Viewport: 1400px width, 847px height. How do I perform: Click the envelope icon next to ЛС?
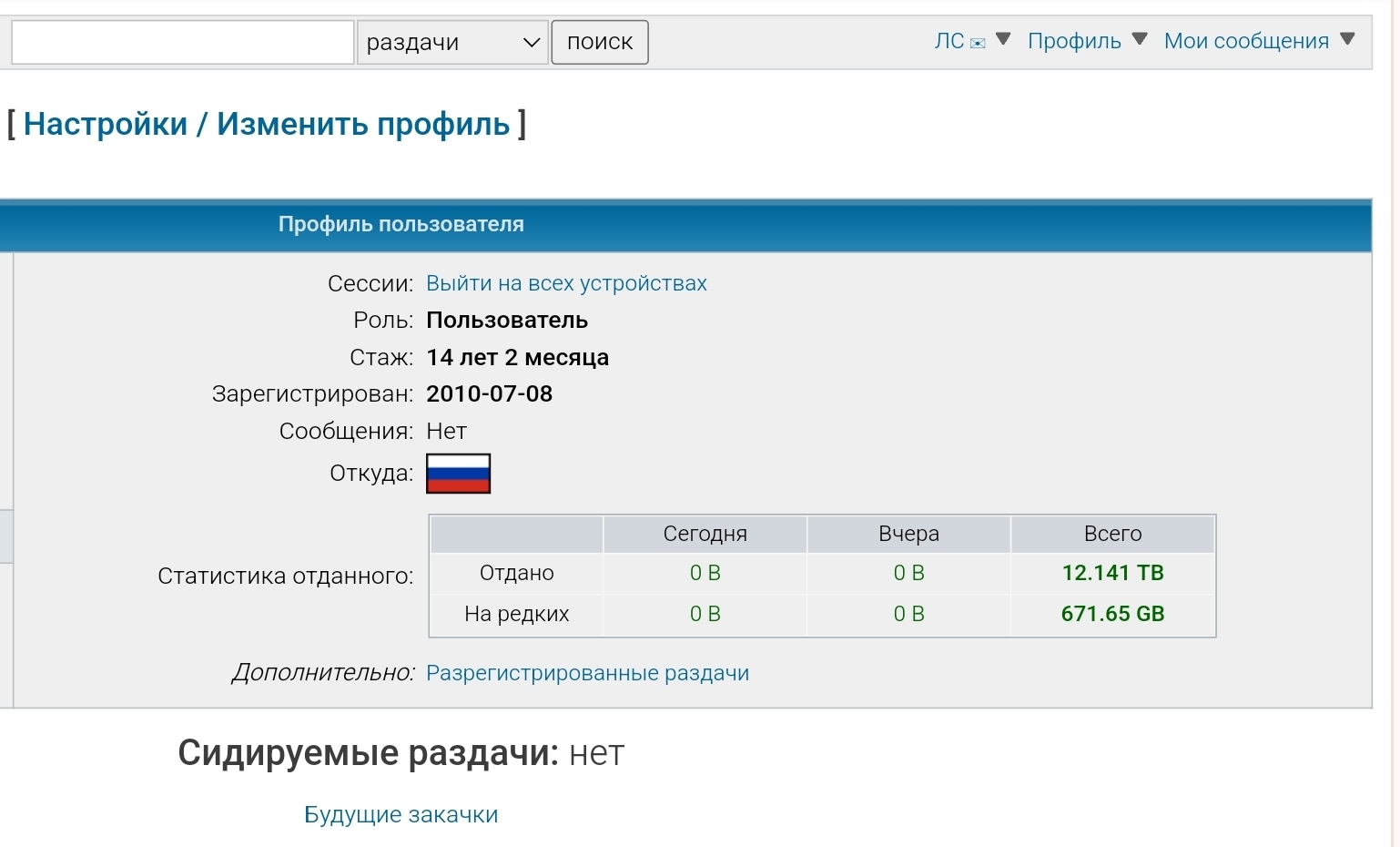click(x=978, y=43)
